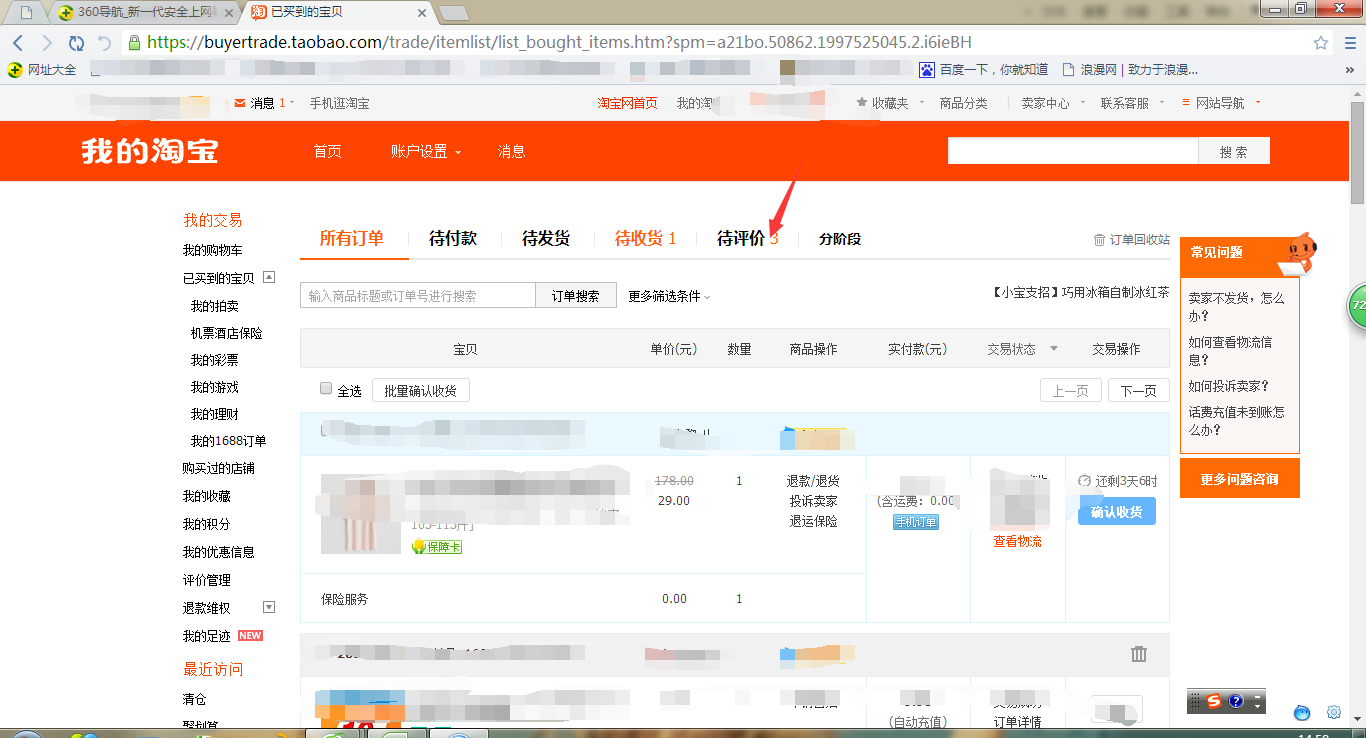Collapse 已买到的宝贝 sidebar section
Viewport: 1366px width, 738px height.
(268, 277)
